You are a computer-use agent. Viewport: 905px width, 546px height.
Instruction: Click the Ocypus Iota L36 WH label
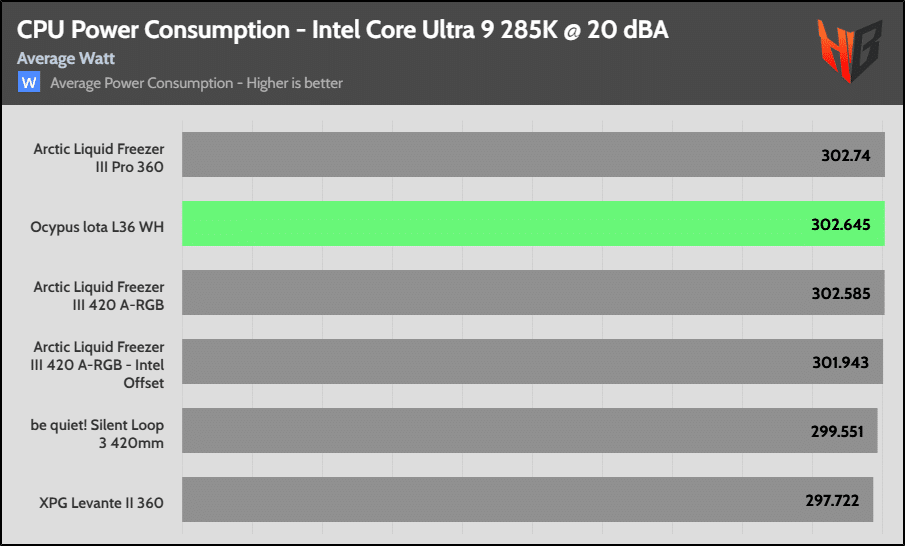click(97, 227)
